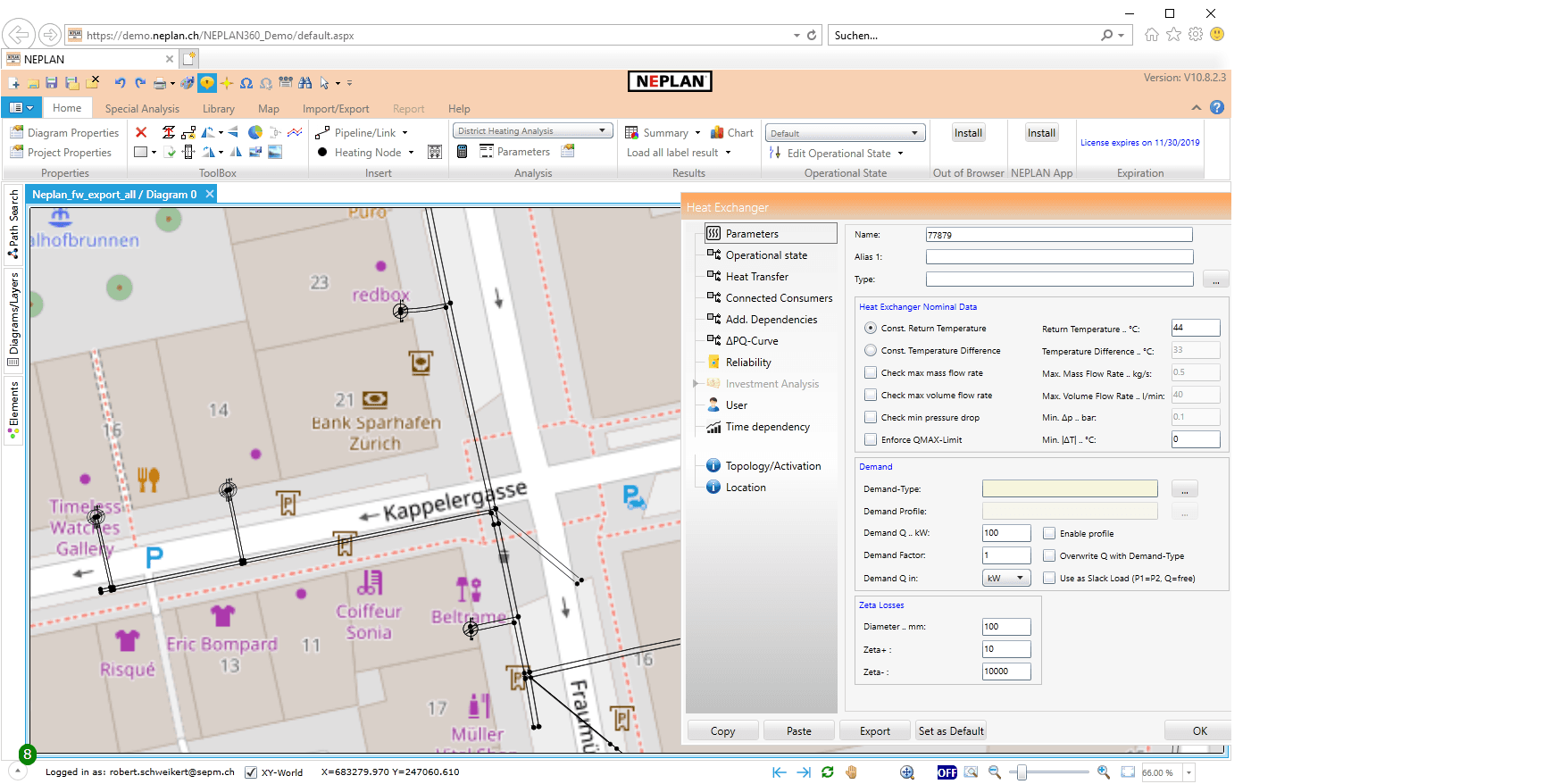Select the pan hand tool in status bar

[852, 772]
